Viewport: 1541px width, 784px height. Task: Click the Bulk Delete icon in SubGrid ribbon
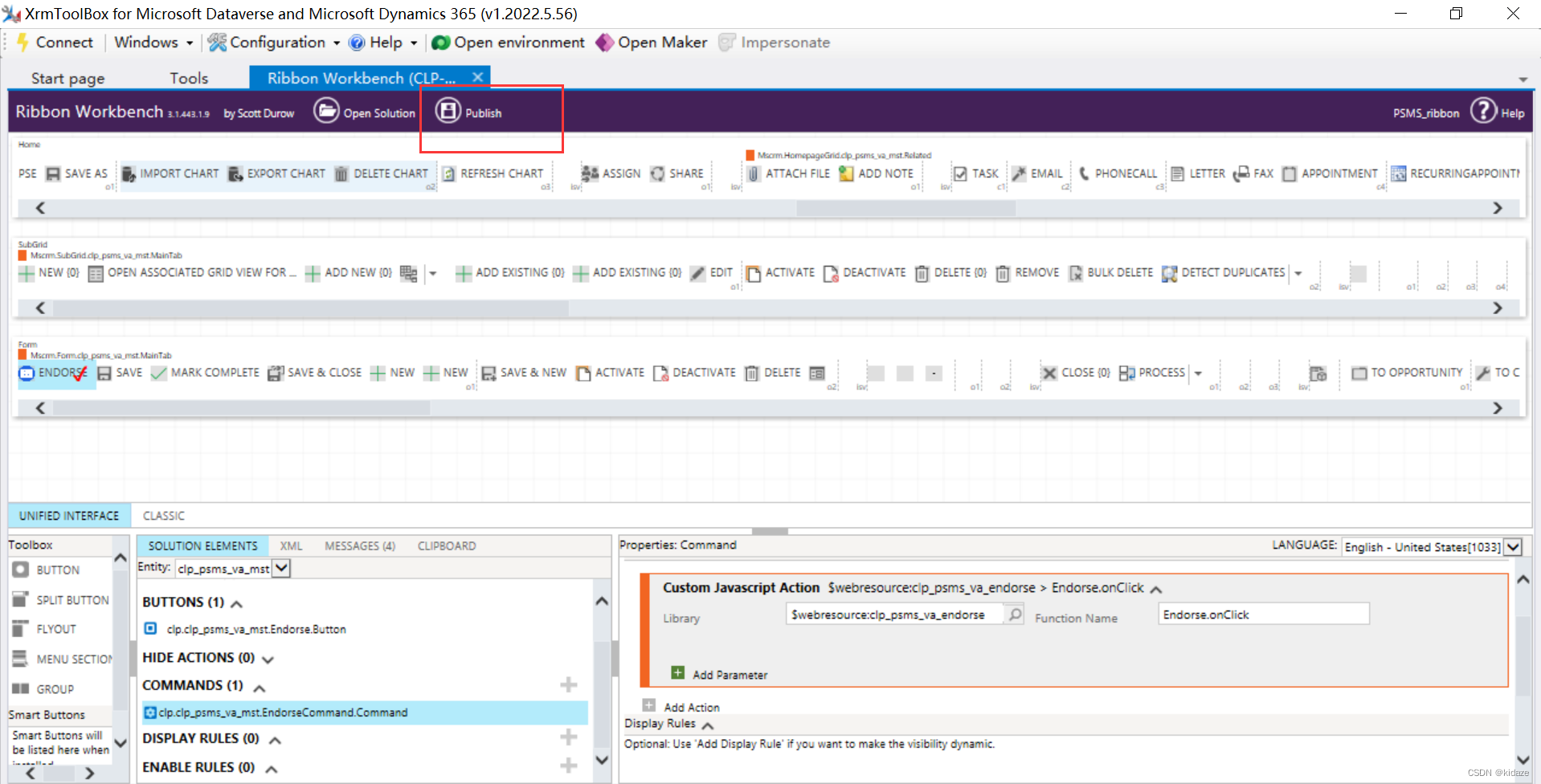point(1075,273)
